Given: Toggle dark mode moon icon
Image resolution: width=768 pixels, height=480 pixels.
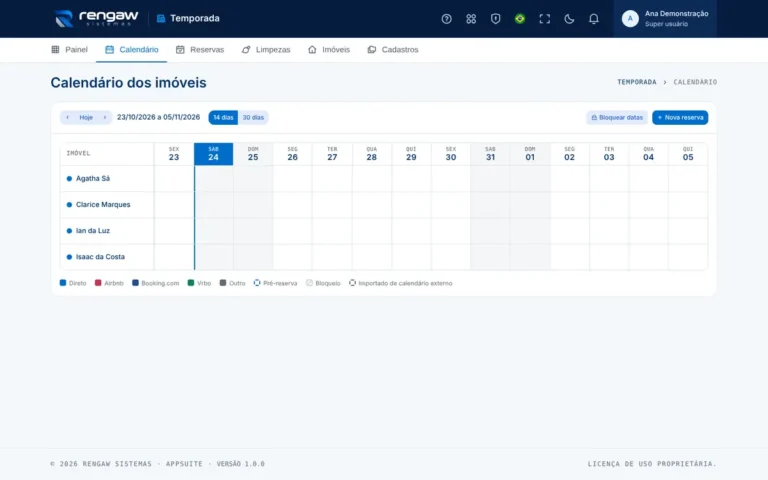Looking at the screenshot, I should [x=569, y=19].
